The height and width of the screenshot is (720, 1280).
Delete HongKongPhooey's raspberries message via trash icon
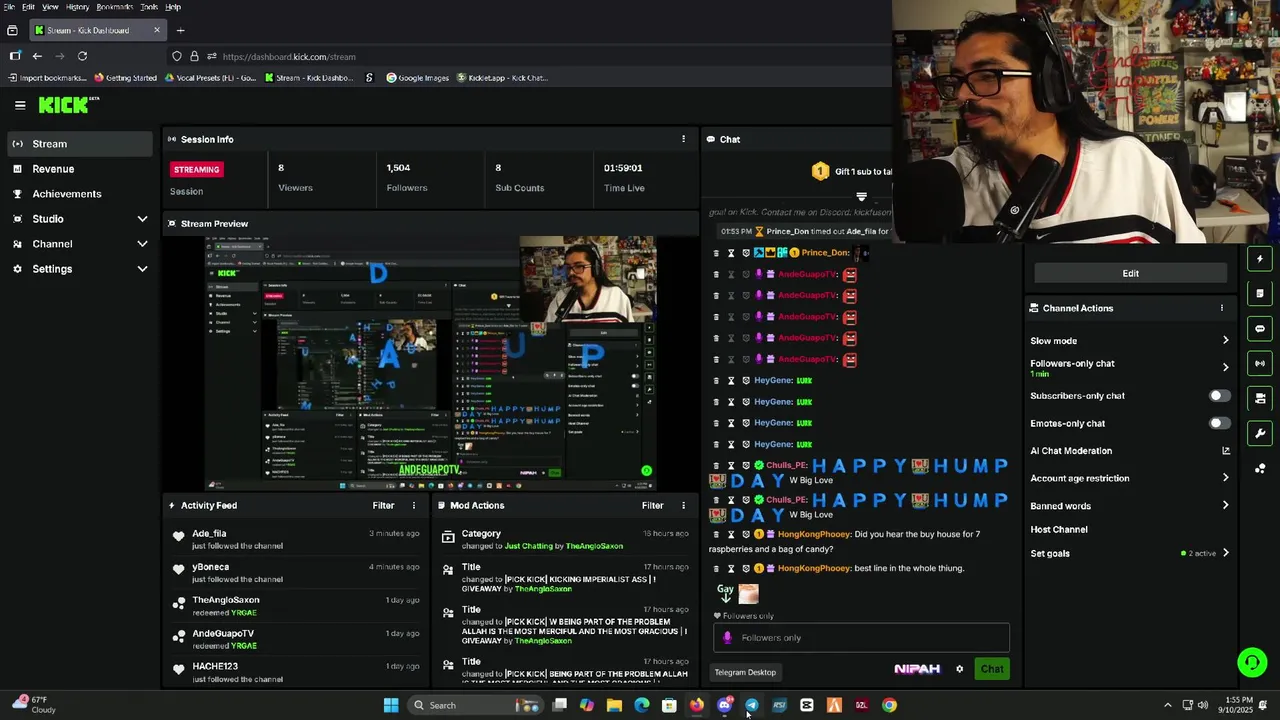(716, 534)
